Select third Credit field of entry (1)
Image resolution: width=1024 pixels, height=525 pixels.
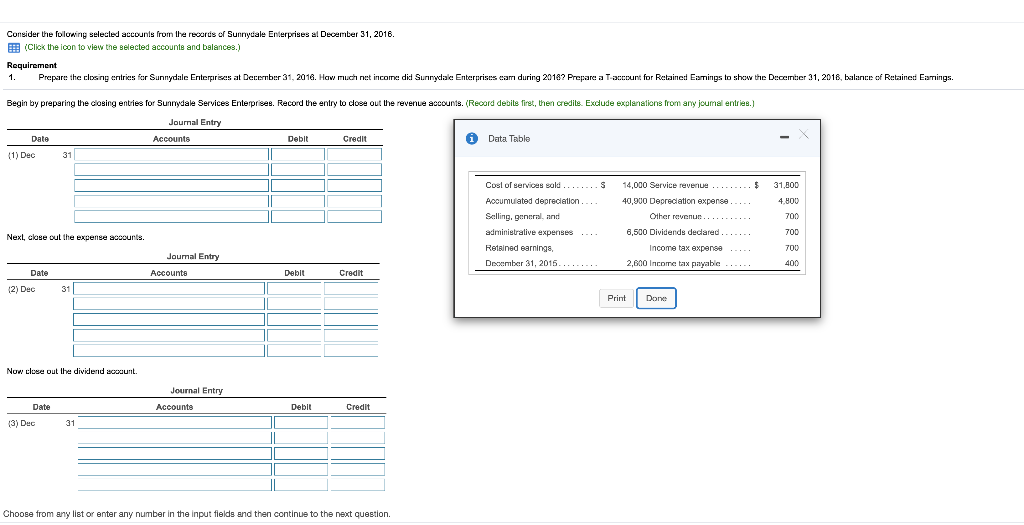click(x=355, y=185)
